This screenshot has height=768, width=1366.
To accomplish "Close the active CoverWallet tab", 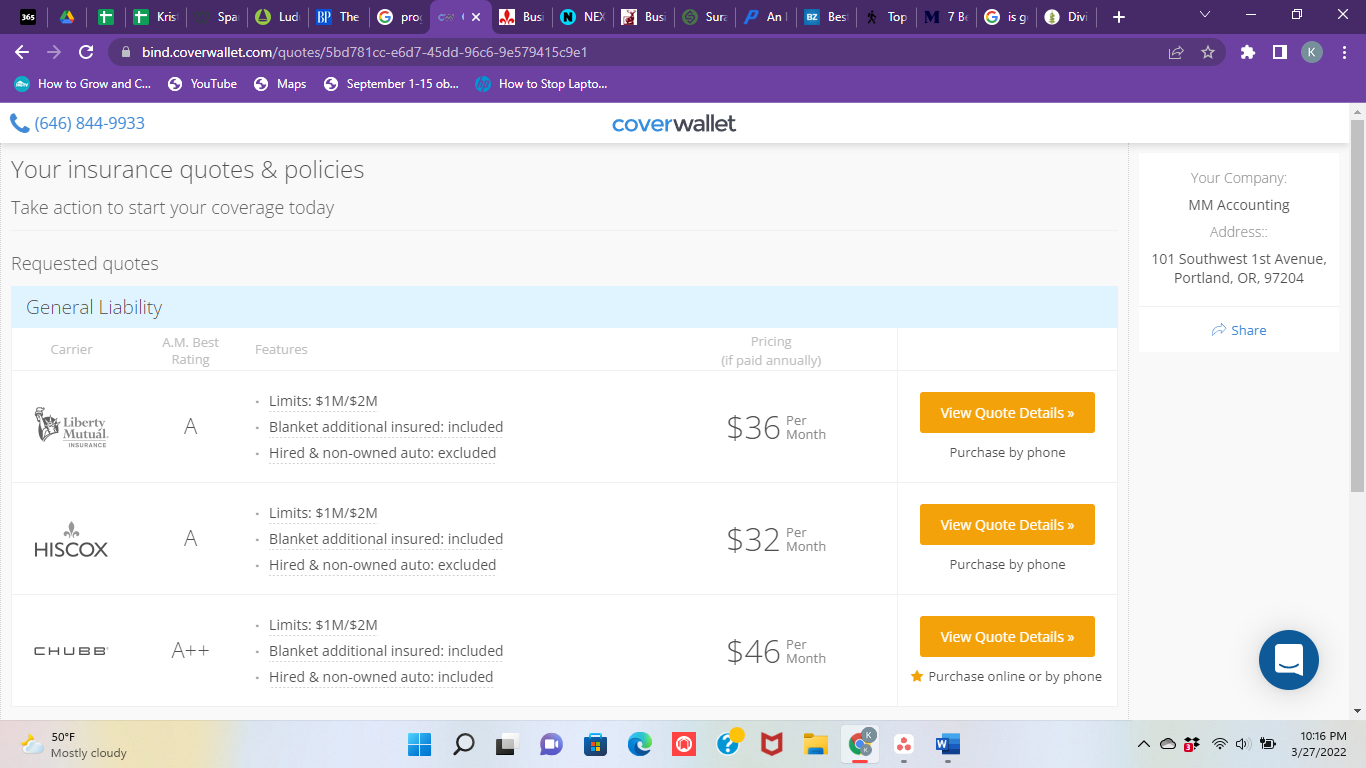I will pyautogui.click(x=476, y=17).
